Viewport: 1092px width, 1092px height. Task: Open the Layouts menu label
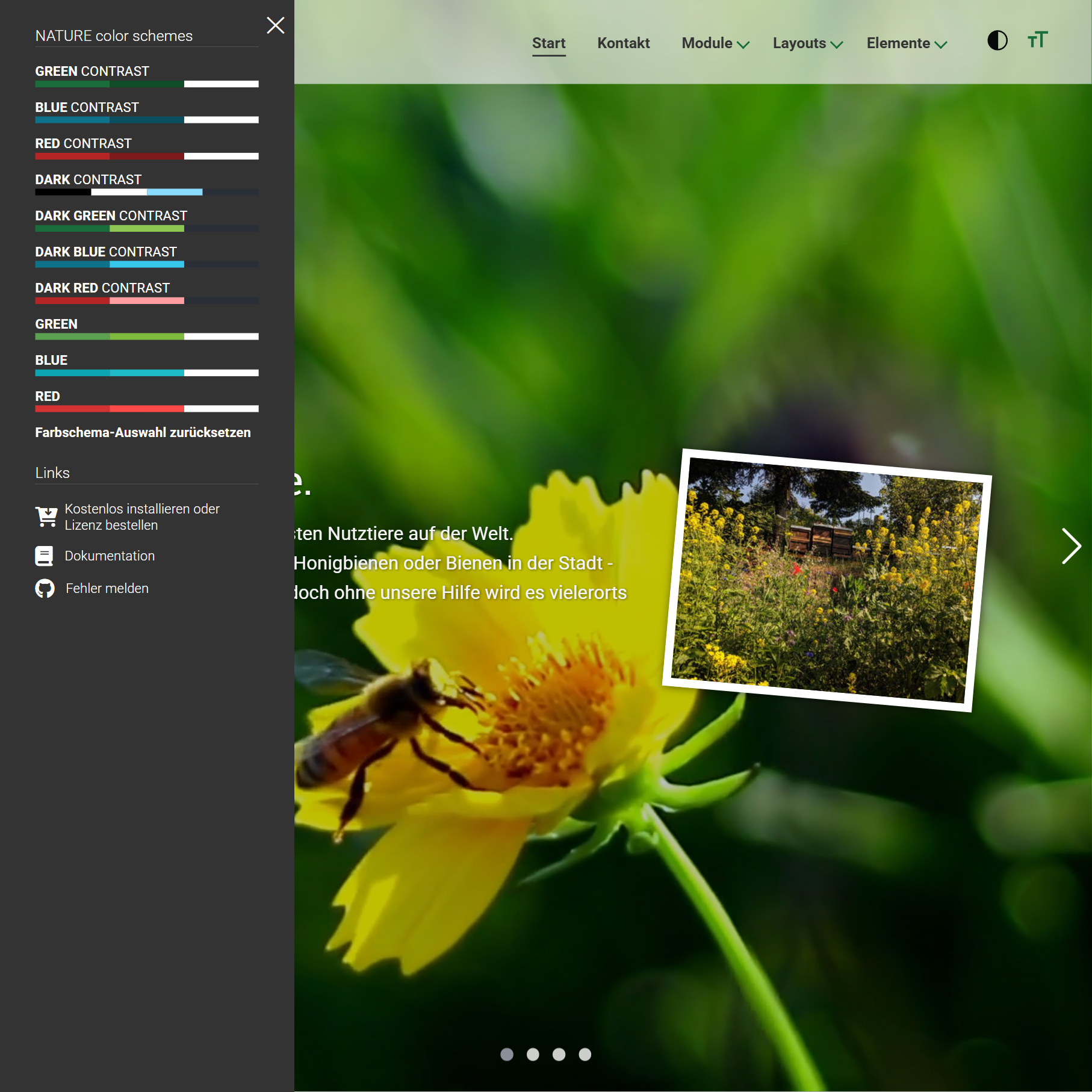click(x=799, y=43)
